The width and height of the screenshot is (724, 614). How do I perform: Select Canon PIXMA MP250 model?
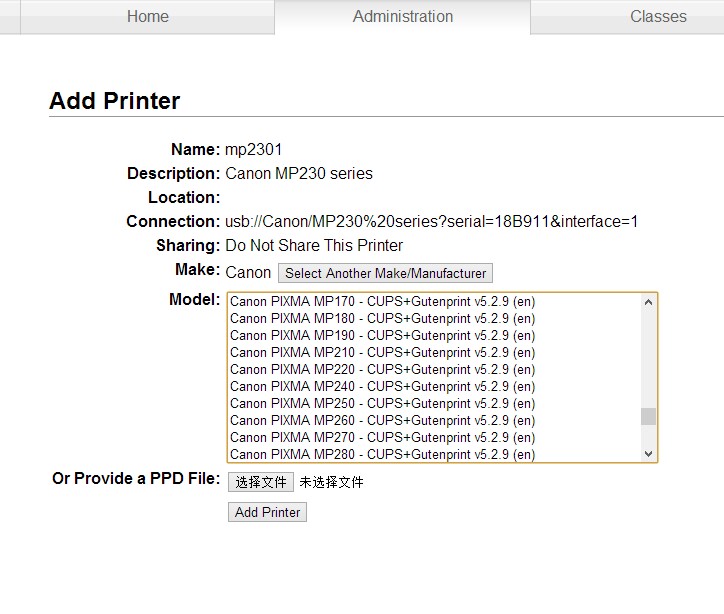434,404
